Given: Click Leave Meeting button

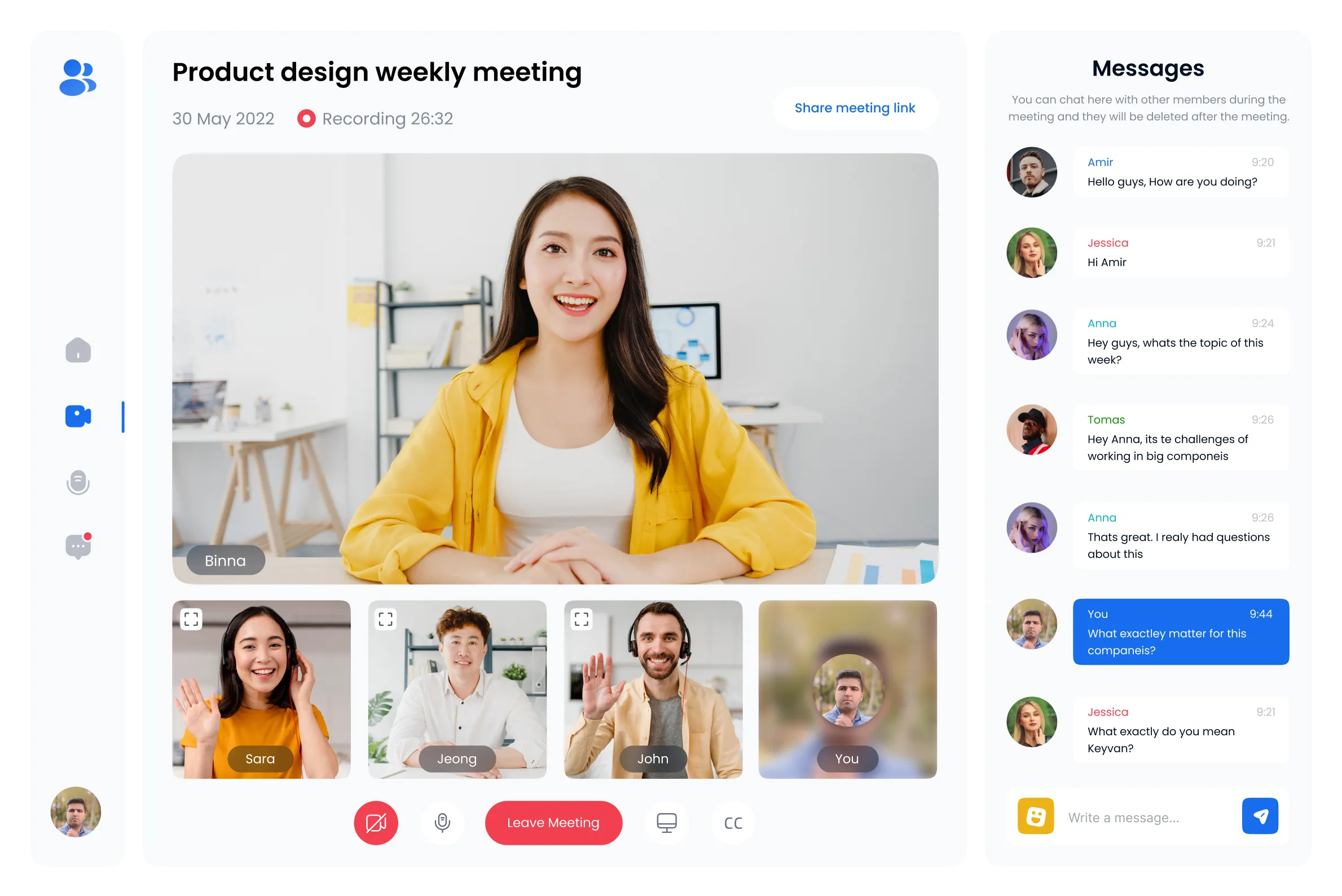Looking at the screenshot, I should 553,822.
